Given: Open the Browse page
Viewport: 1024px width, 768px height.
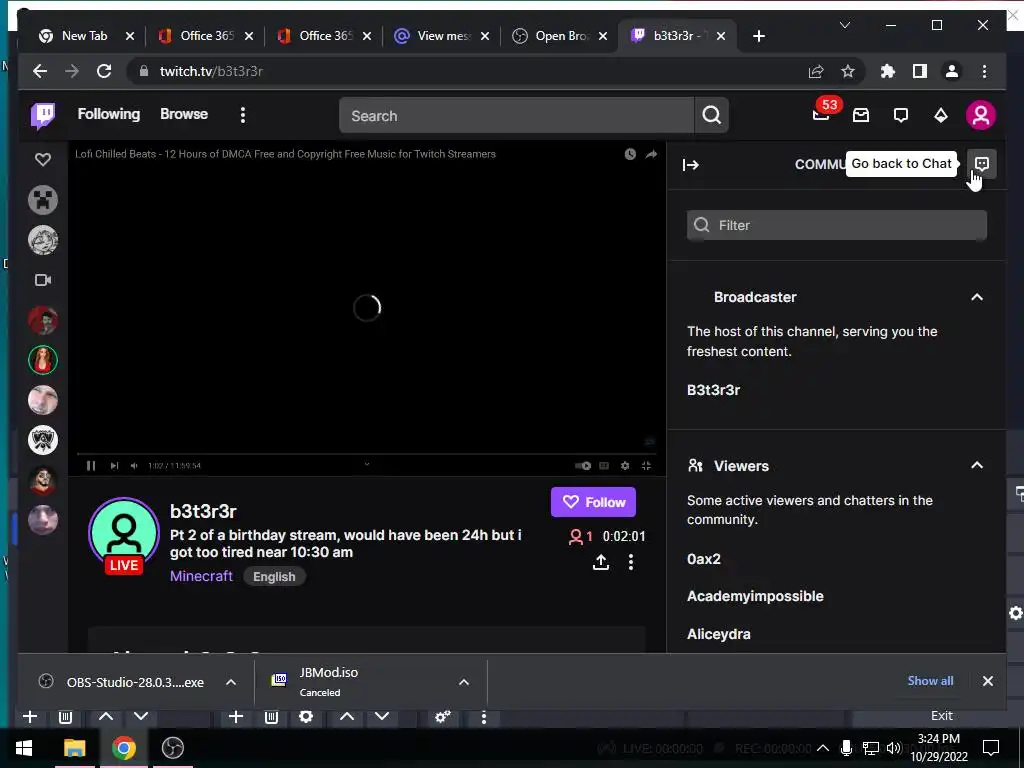Looking at the screenshot, I should coord(184,114).
